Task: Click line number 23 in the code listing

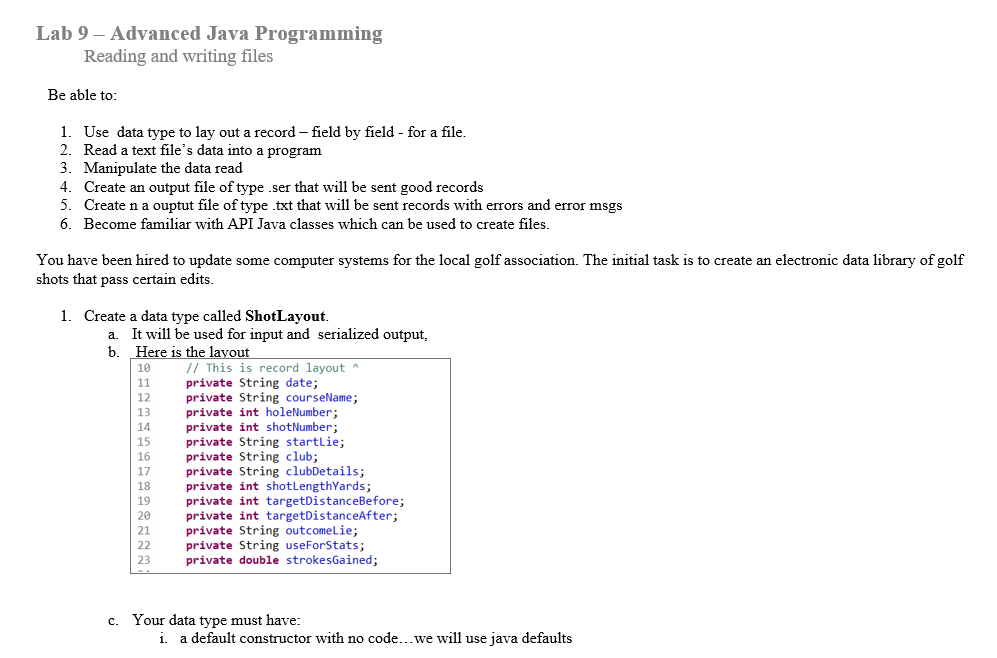Action: tap(144, 560)
